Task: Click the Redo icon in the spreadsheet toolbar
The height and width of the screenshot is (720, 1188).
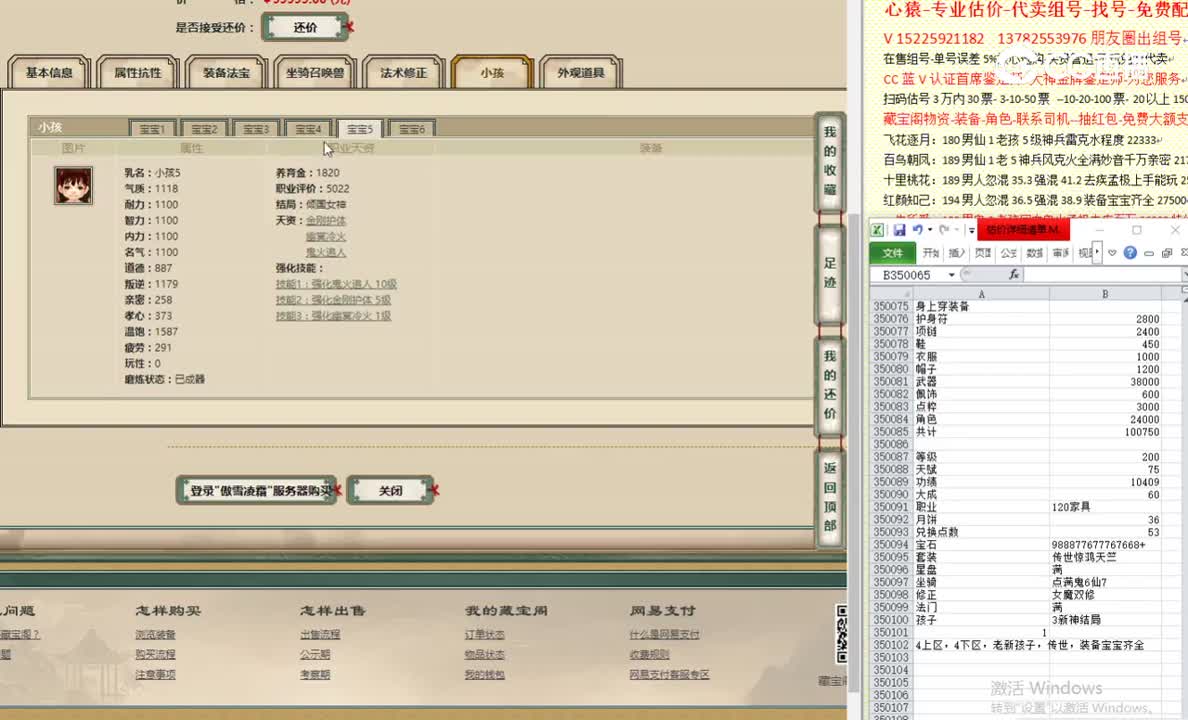Action: 945,230
